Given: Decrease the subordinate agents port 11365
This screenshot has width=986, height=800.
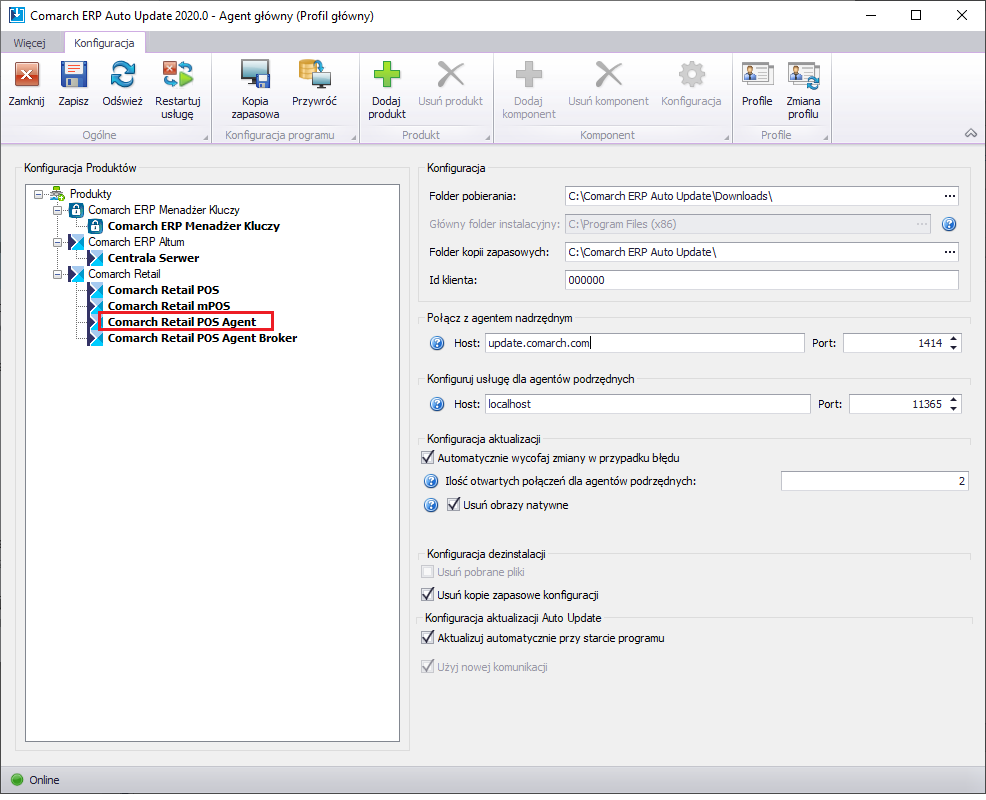Looking at the screenshot, I should pyautogui.click(x=954, y=408).
